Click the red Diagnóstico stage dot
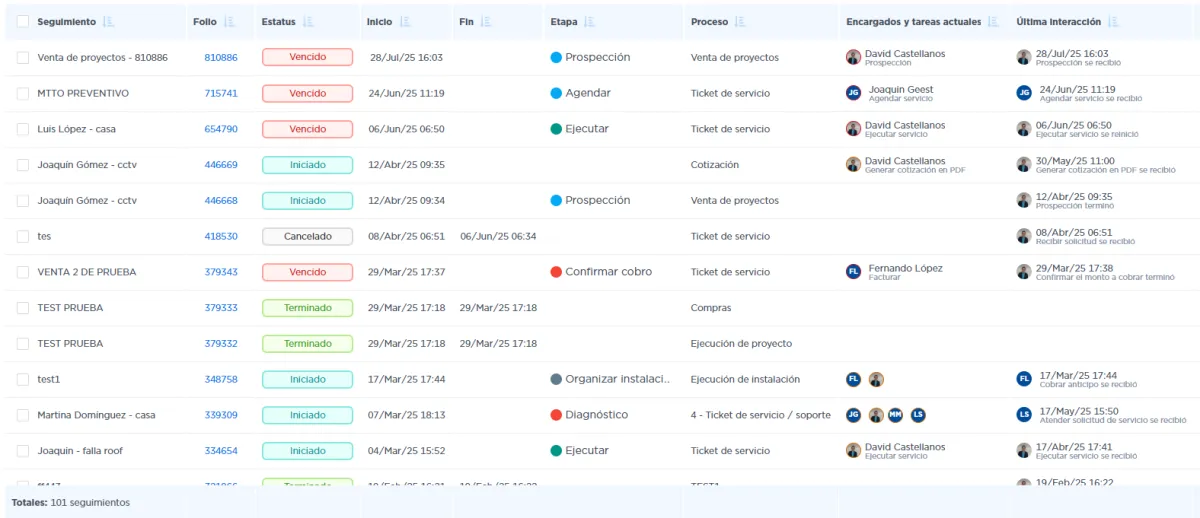 (556, 415)
